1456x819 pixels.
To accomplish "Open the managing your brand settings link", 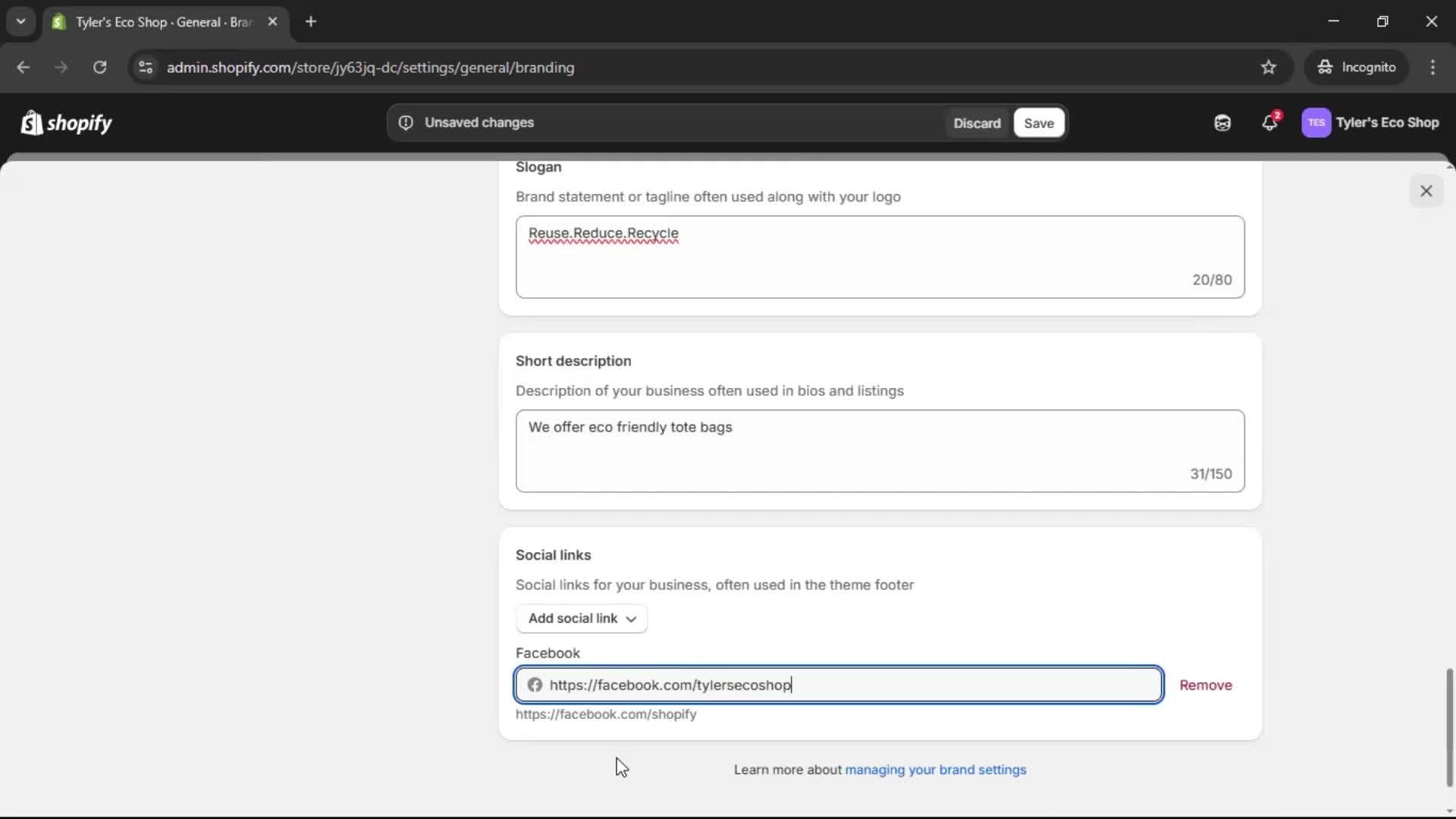I will [935, 770].
